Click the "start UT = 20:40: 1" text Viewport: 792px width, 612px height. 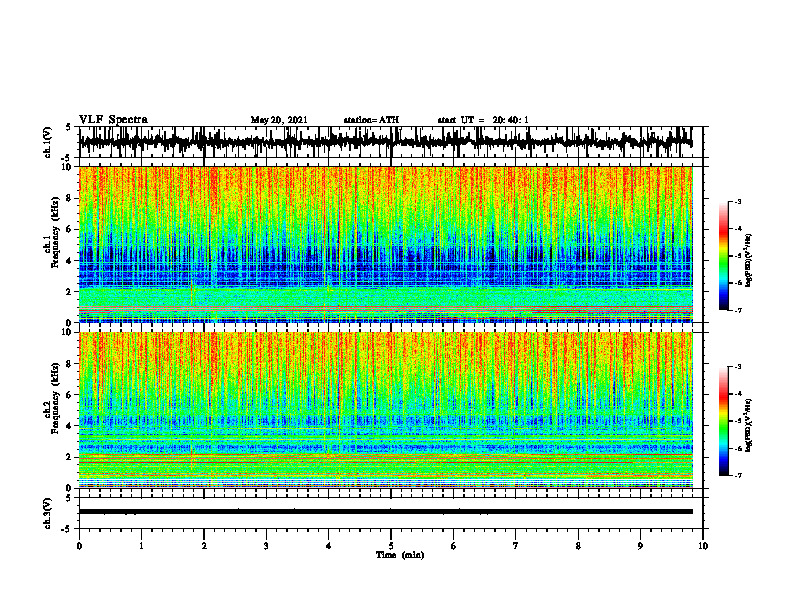pos(483,120)
